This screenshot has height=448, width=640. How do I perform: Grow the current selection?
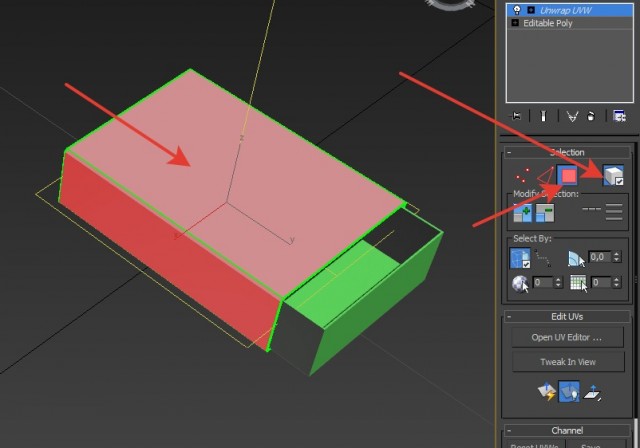[x=522, y=213]
